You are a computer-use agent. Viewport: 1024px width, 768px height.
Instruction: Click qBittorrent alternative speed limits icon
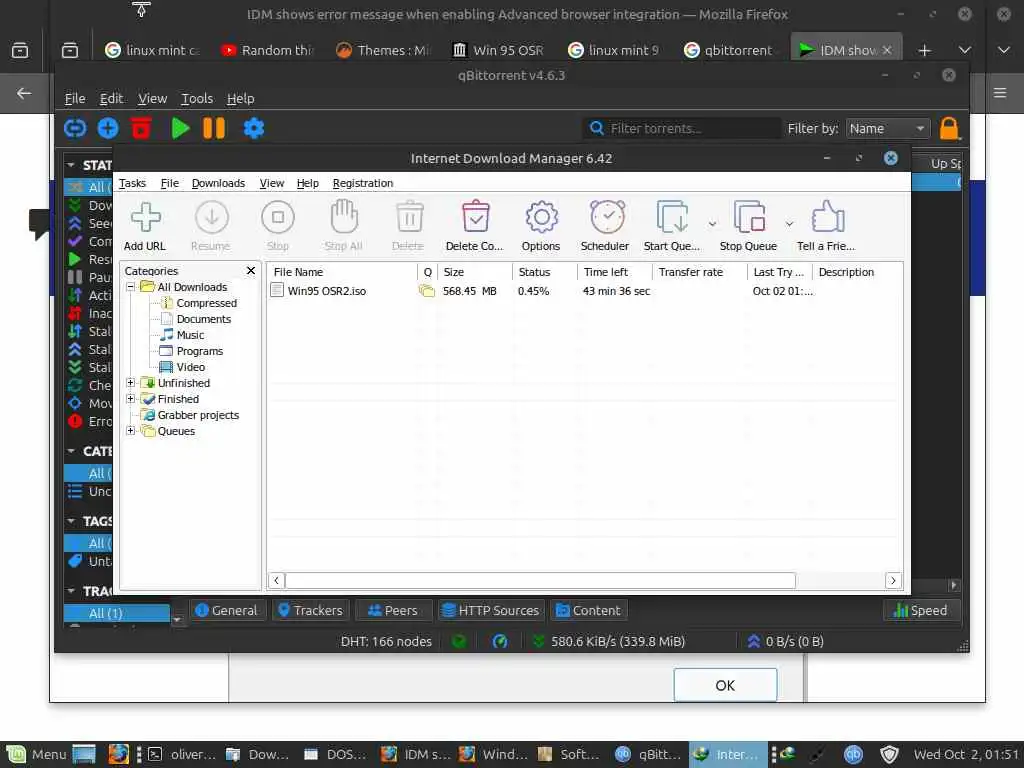pos(500,641)
